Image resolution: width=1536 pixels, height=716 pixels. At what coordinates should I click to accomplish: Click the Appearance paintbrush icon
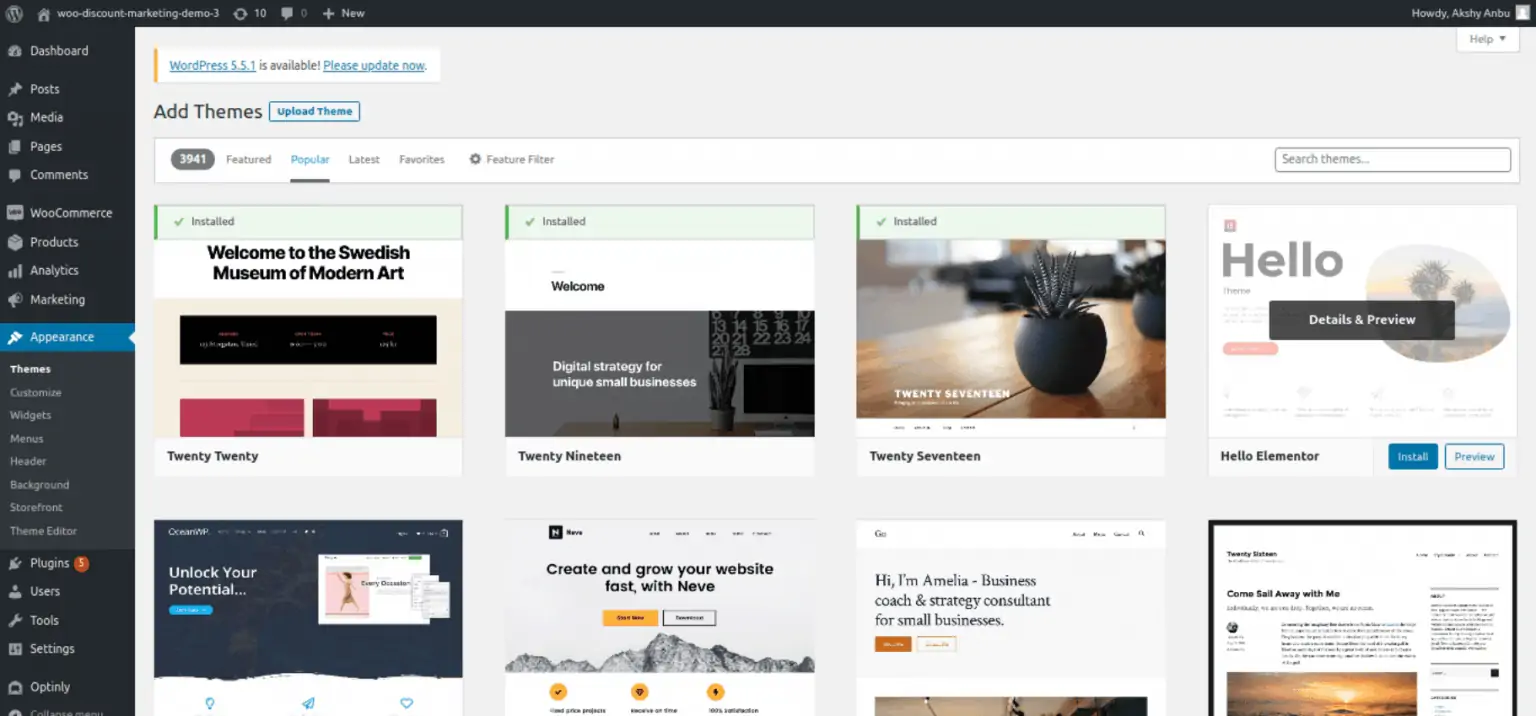[15, 338]
